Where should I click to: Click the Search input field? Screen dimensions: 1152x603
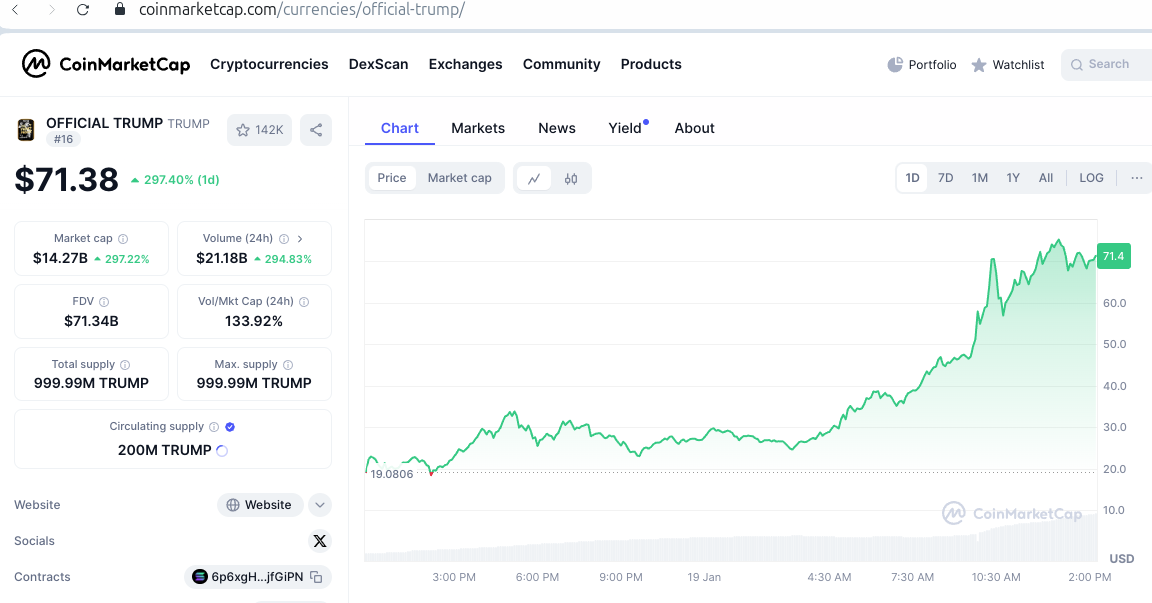pyautogui.click(x=1106, y=65)
